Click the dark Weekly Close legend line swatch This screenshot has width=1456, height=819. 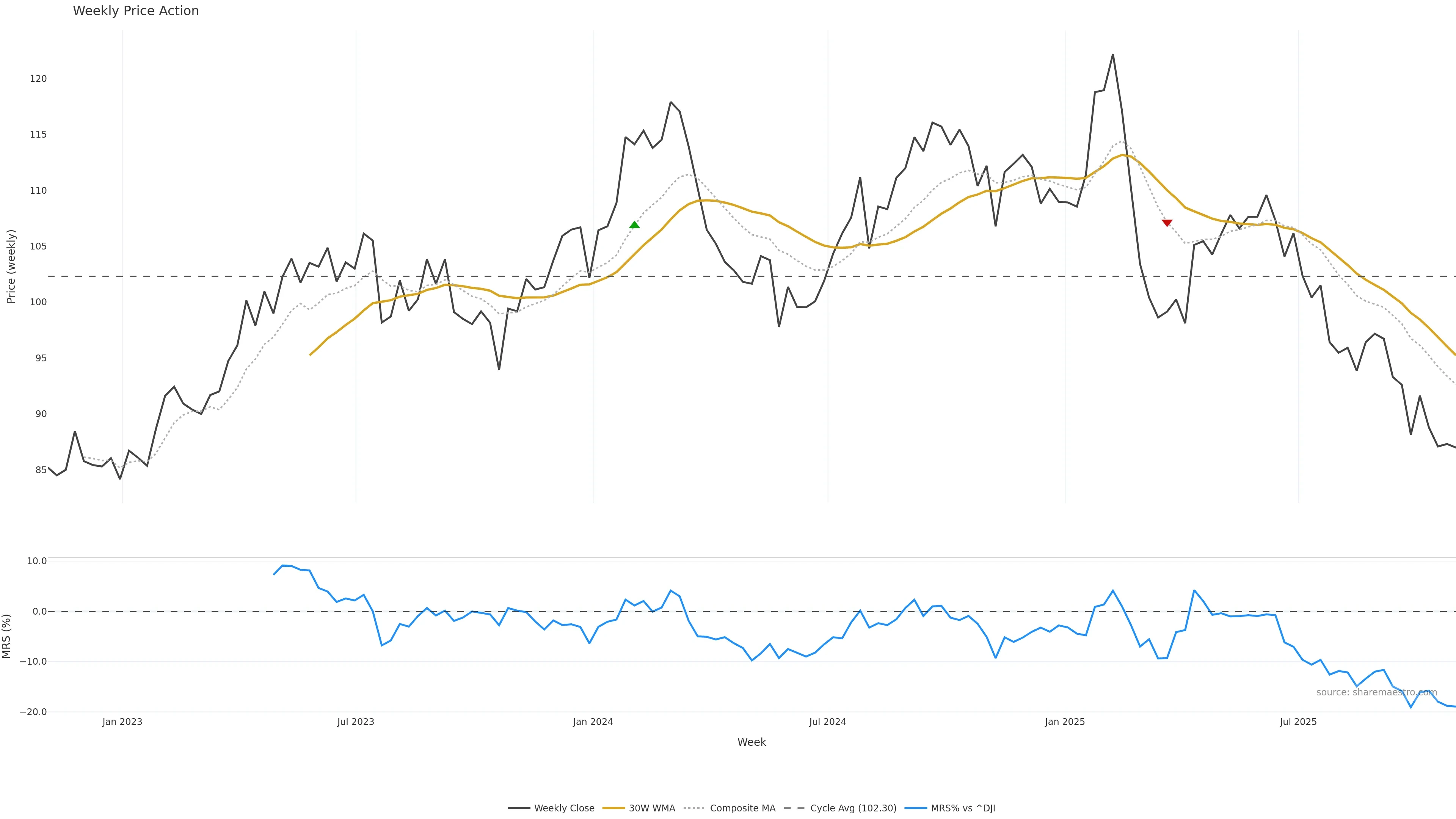(x=518, y=808)
